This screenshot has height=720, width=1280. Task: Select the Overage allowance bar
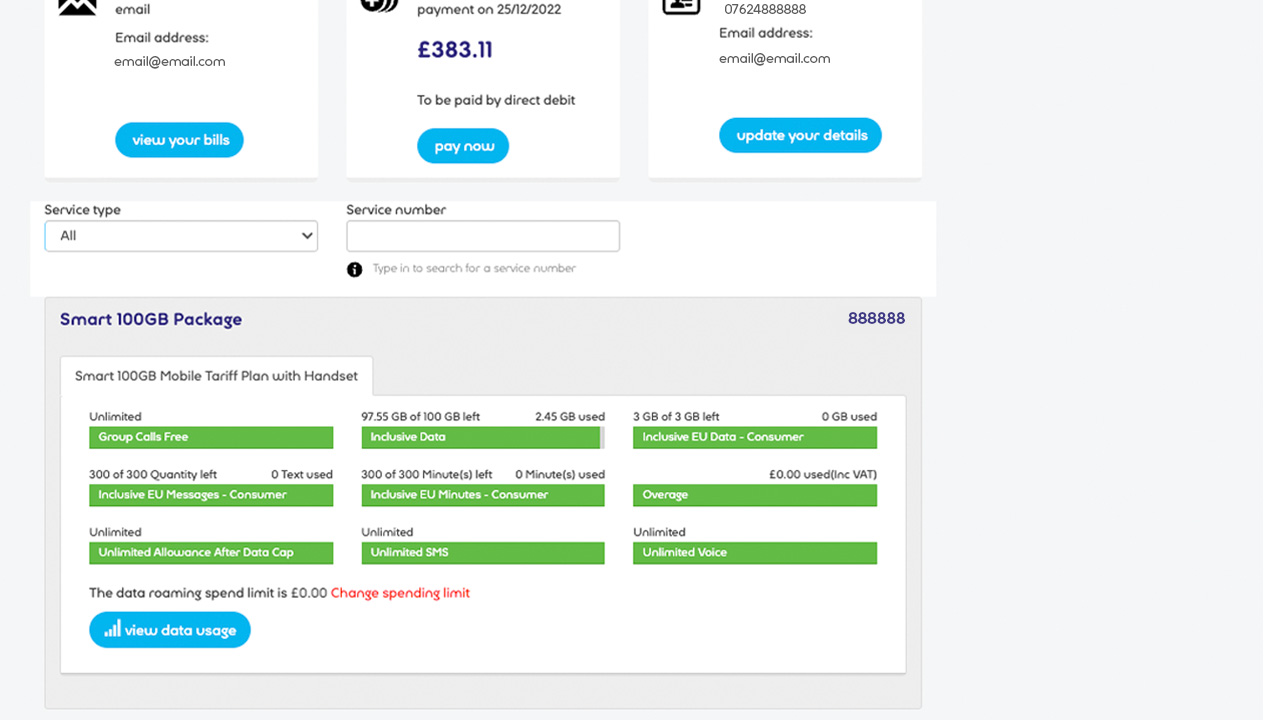pos(754,495)
